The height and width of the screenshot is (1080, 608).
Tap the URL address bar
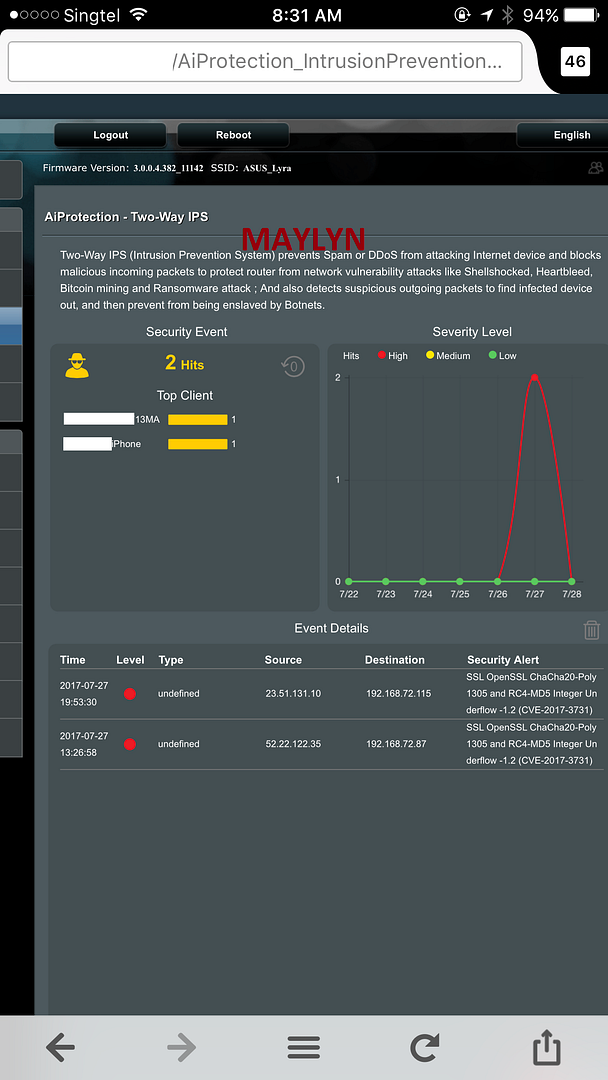[265, 61]
